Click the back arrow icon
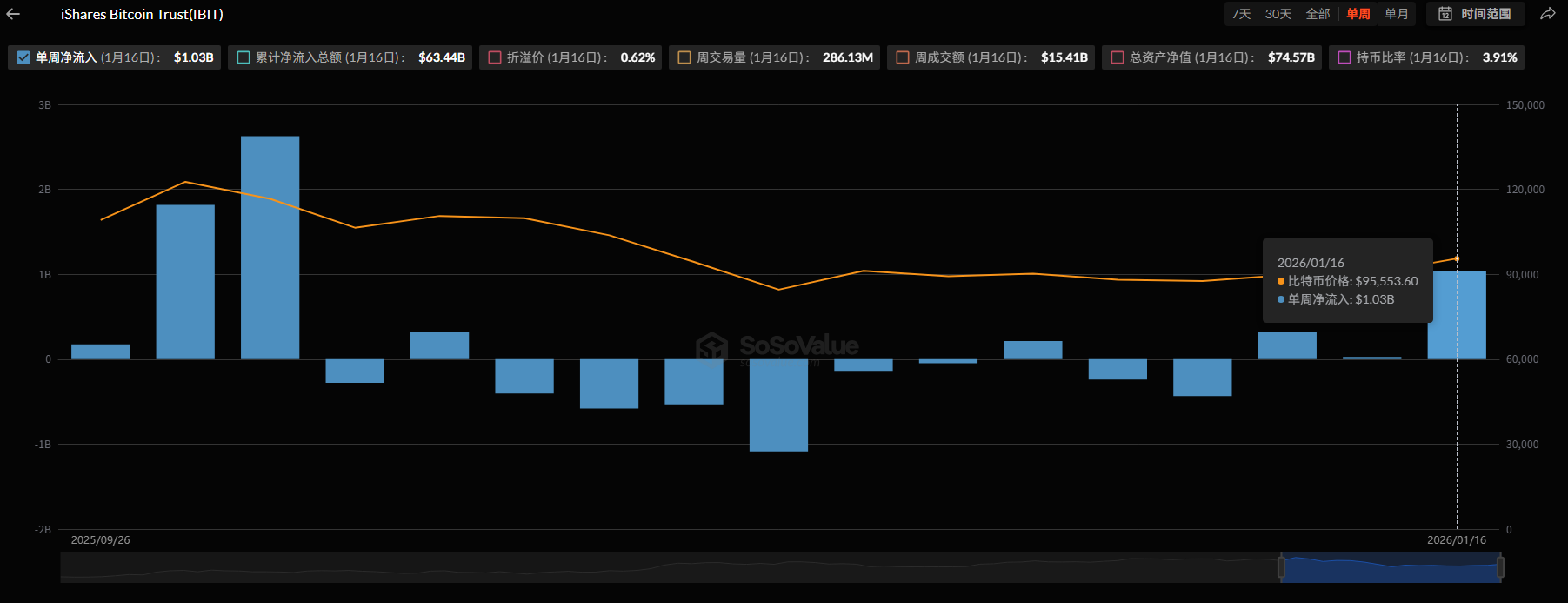Screen dimensions: 1568x603 point(13,14)
